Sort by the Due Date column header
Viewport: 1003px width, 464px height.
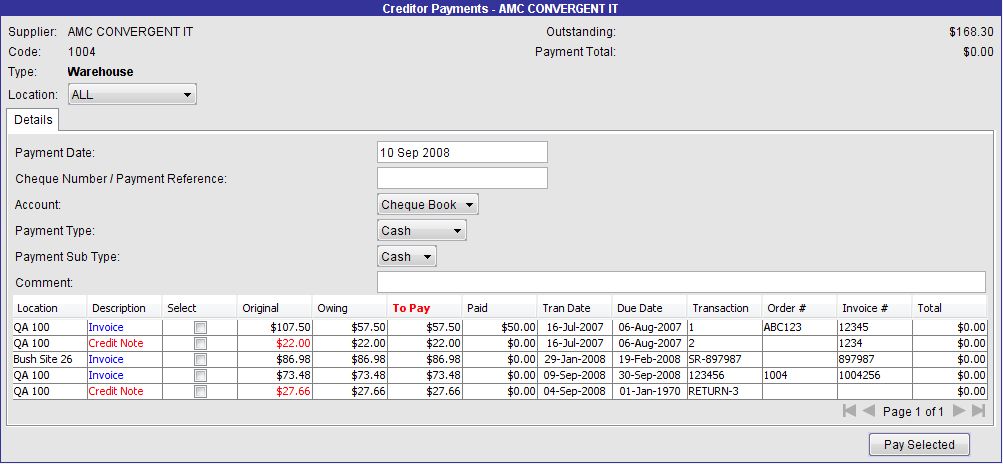point(650,308)
